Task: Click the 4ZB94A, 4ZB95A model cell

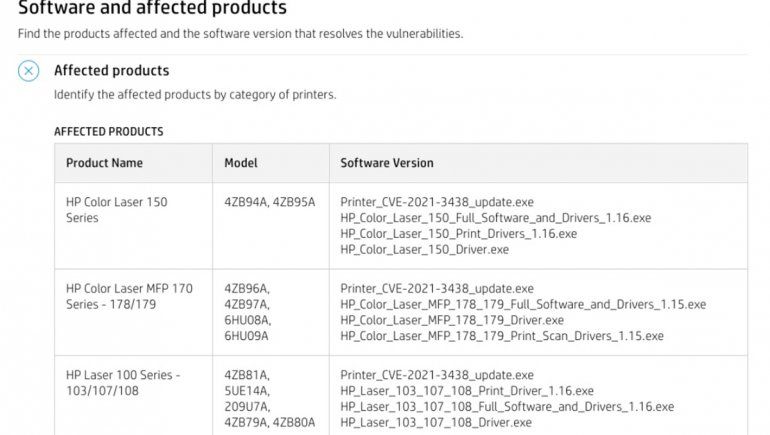Action: 269,202
